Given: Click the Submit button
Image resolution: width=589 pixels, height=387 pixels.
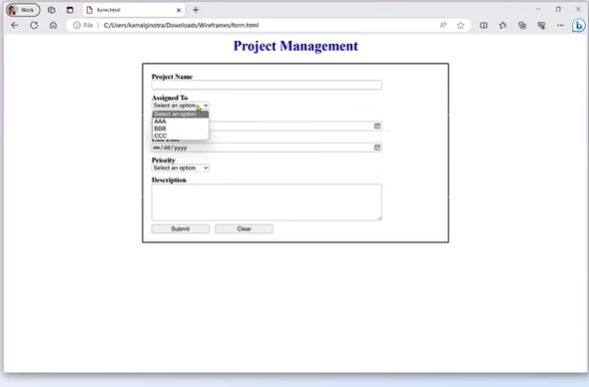Looking at the screenshot, I should pyautogui.click(x=180, y=228).
